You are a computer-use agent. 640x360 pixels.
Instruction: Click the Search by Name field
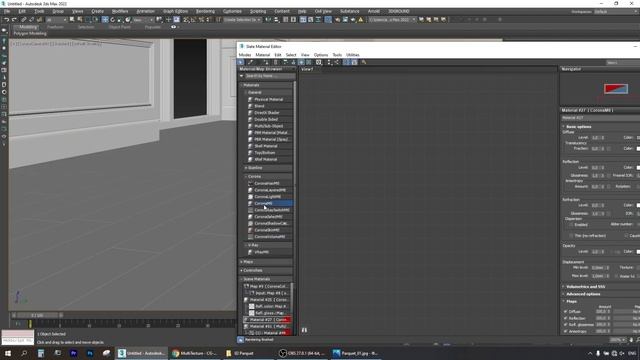point(270,76)
